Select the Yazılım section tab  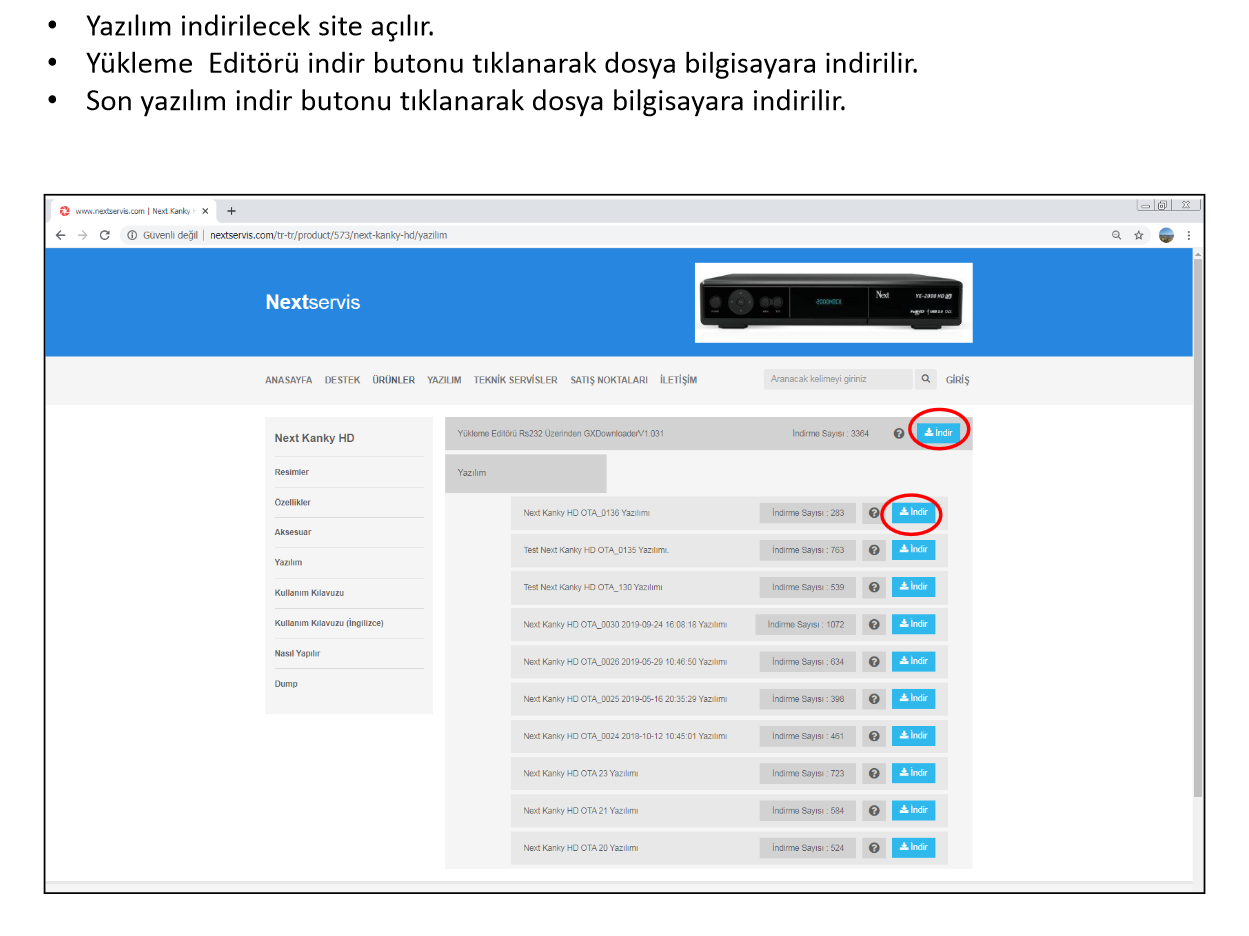(526, 473)
